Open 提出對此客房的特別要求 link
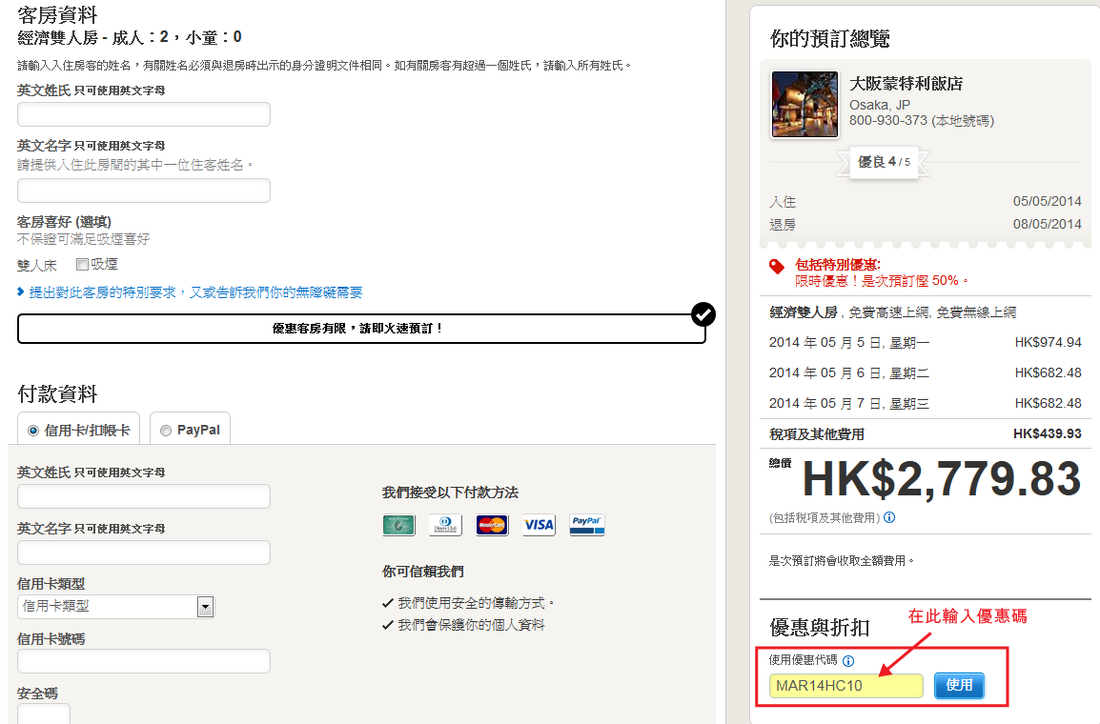Image resolution: width=1100 pixels, height=724 pixels. click(x=195, y=292)
